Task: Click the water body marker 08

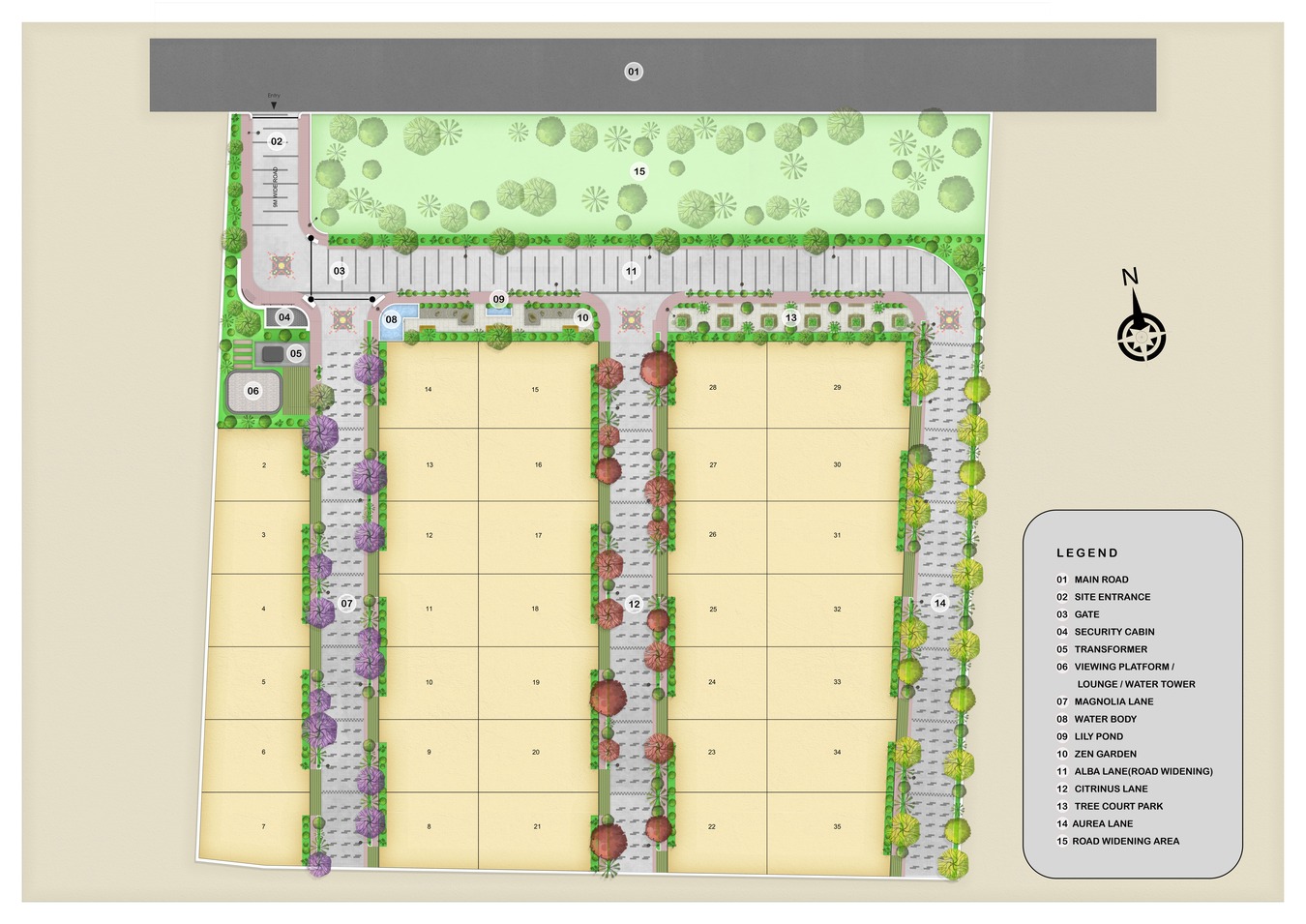Action: pyautogui.click(x=391, y=319)
